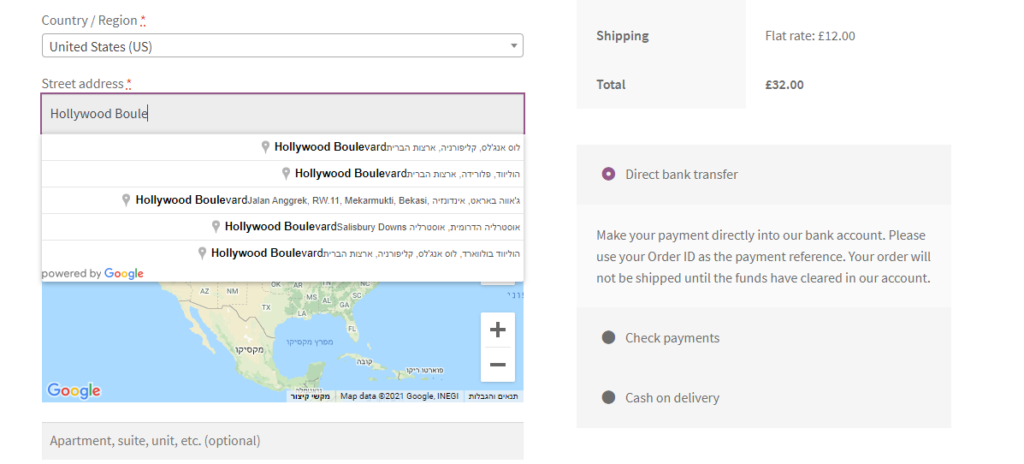Click the Google logo on the map

pos(73,391)
